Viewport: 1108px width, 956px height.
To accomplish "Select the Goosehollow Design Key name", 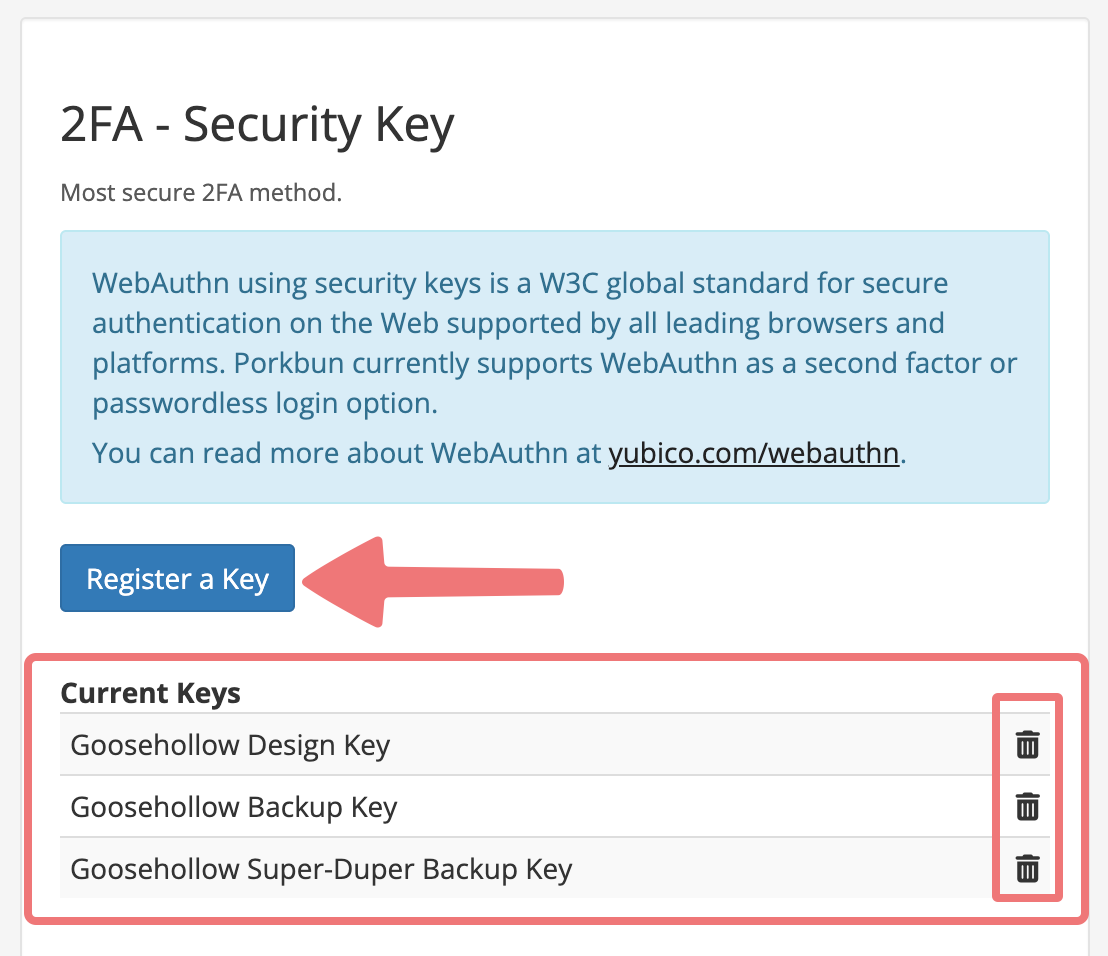I will click(x=230, y=745).
